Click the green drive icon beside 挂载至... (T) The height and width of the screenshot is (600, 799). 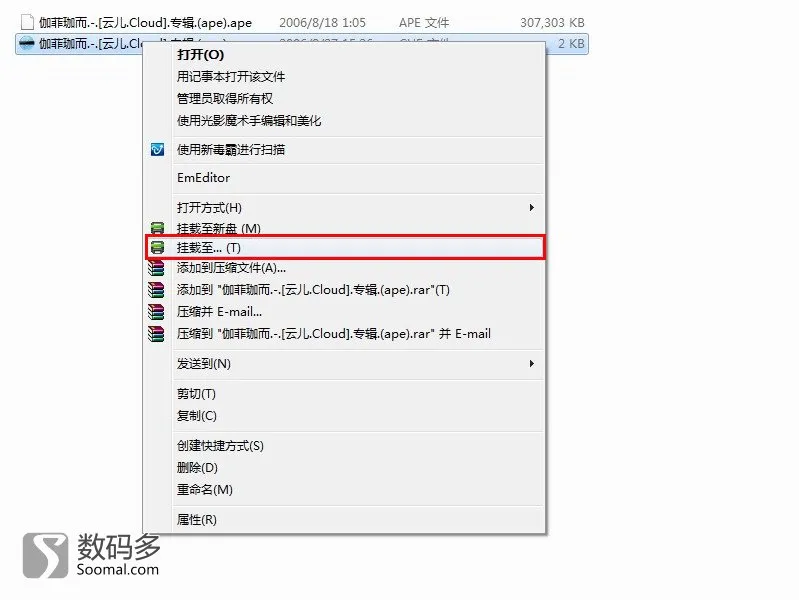coord(157,248)
